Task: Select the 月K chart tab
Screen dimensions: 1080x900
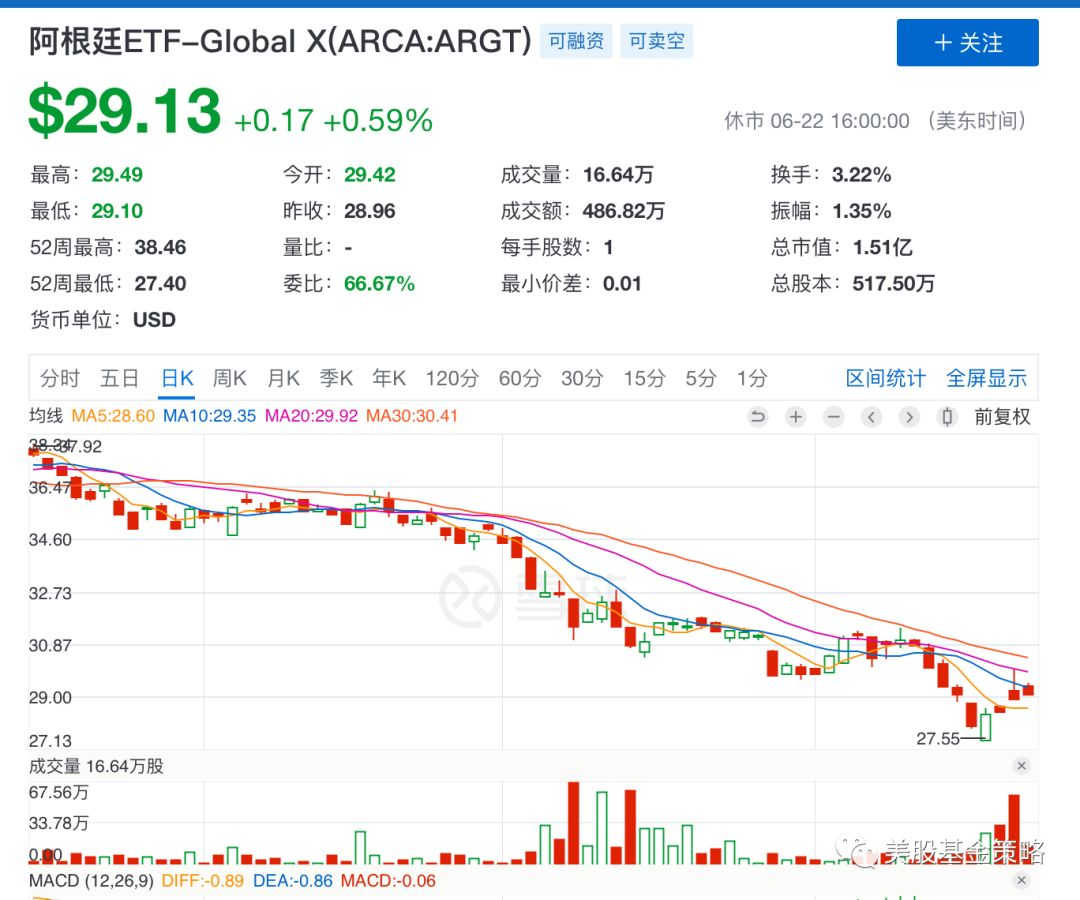Action: pyautogui.click(x=283, y=378)
